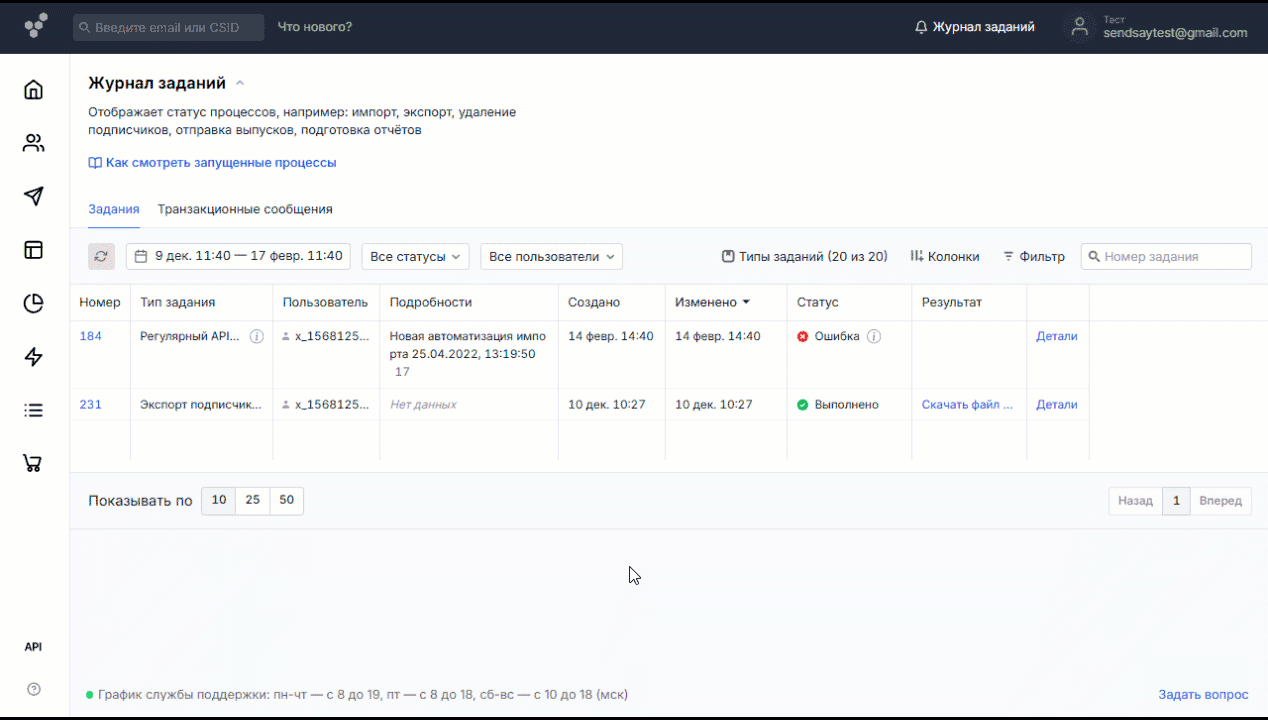
Task: Open the home icon in sidebar
Action: tap(34, 90)
